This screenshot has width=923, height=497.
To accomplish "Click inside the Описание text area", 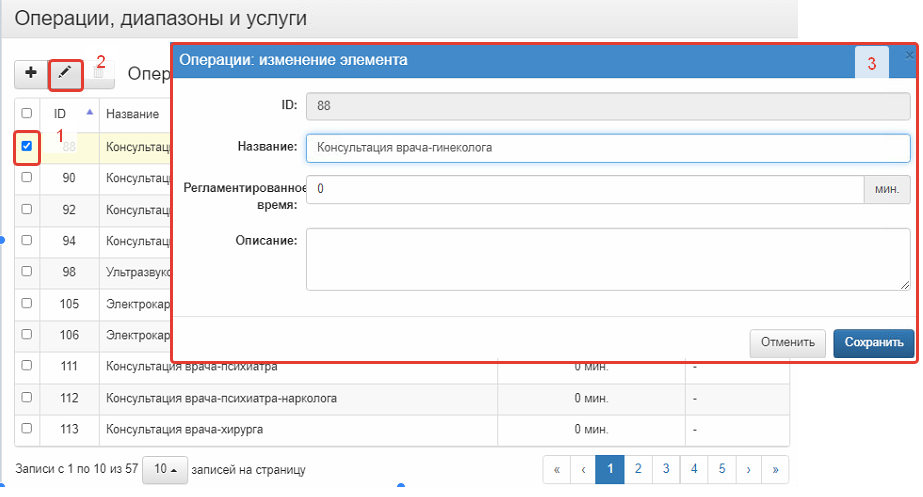I will [607, 259].
